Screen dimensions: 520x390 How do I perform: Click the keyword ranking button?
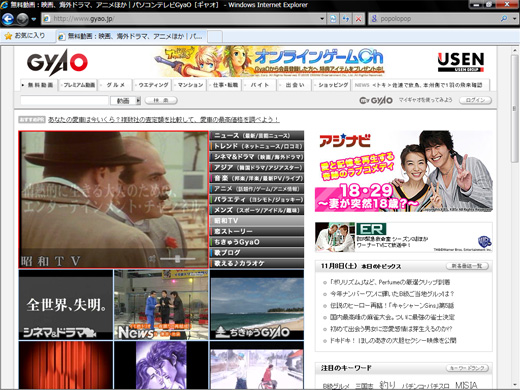pos(467,368)
